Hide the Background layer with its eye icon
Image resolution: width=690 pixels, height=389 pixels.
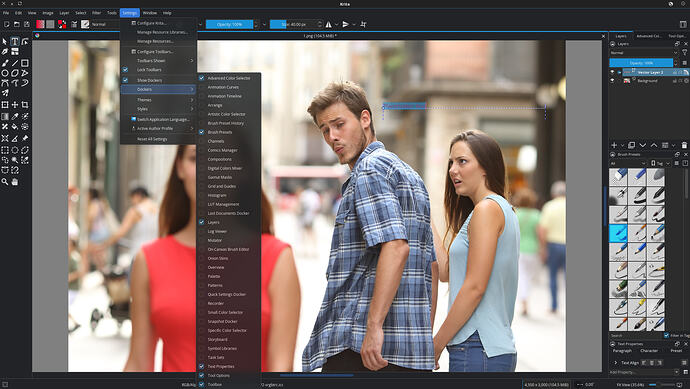tap(612, 81)
